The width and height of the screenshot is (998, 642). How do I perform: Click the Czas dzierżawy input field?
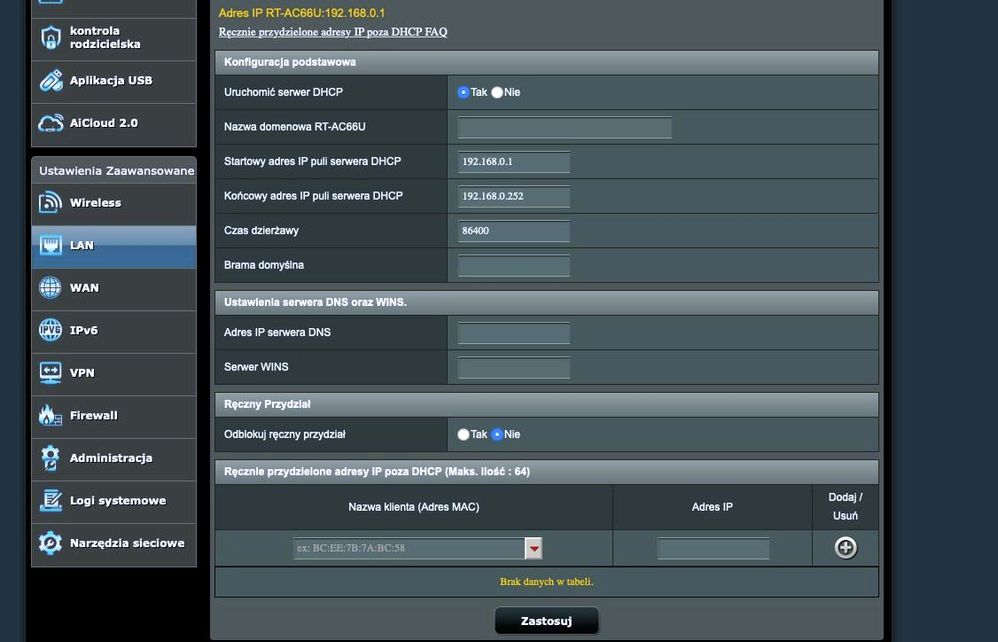513,231
